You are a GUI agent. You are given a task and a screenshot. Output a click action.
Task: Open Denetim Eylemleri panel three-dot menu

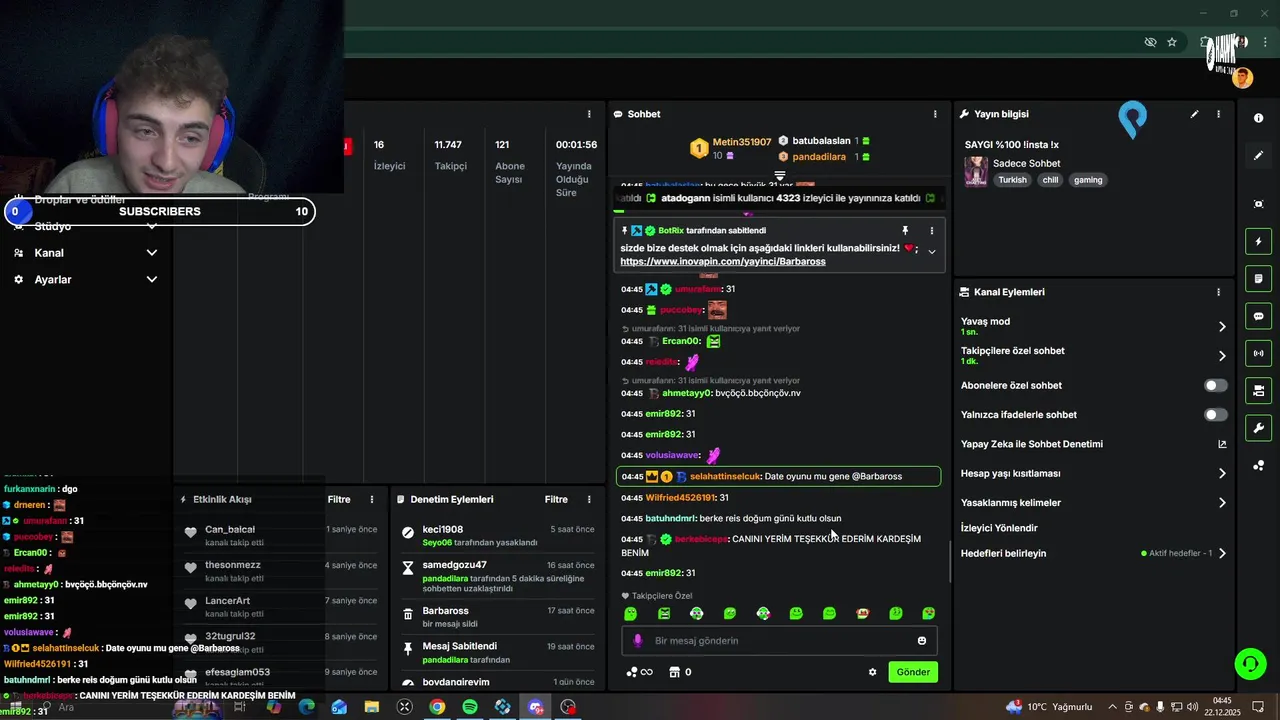(x=588, y=499)
